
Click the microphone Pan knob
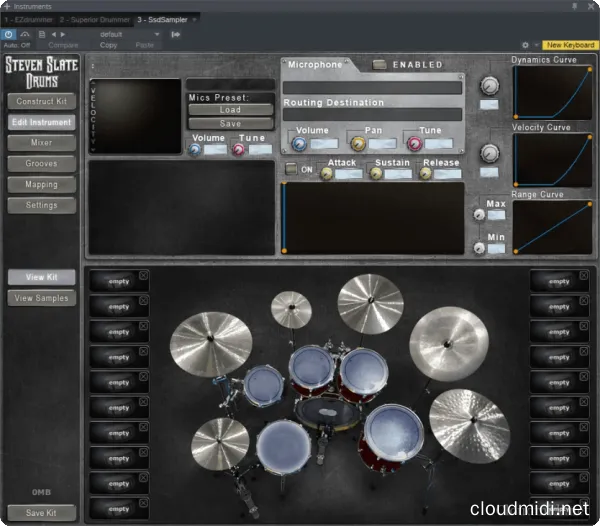coord(358,143)
